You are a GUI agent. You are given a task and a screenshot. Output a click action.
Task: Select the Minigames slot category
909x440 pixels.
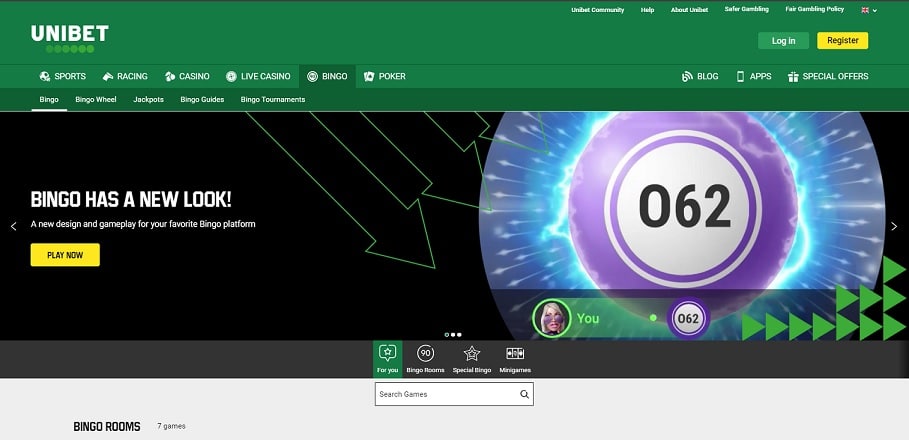pyautogui.click(x=515, y=359)
